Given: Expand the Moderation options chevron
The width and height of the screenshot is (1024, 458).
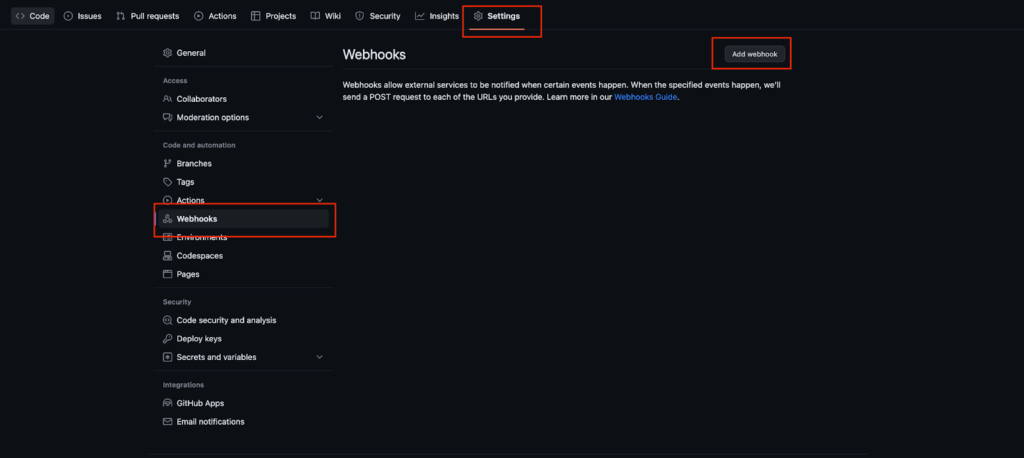Looking at the screenshot, I should [x=319, y=118].
